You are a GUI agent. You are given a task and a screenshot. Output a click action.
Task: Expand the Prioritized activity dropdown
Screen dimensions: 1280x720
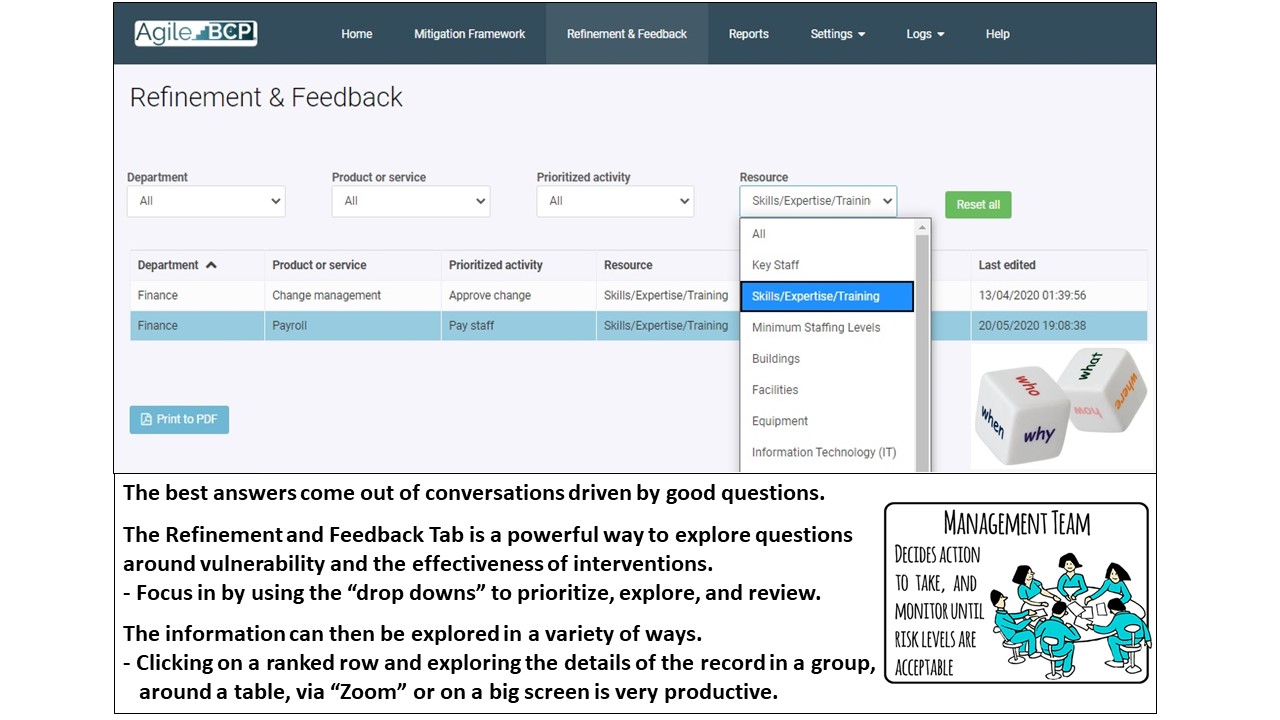(615, 201)
